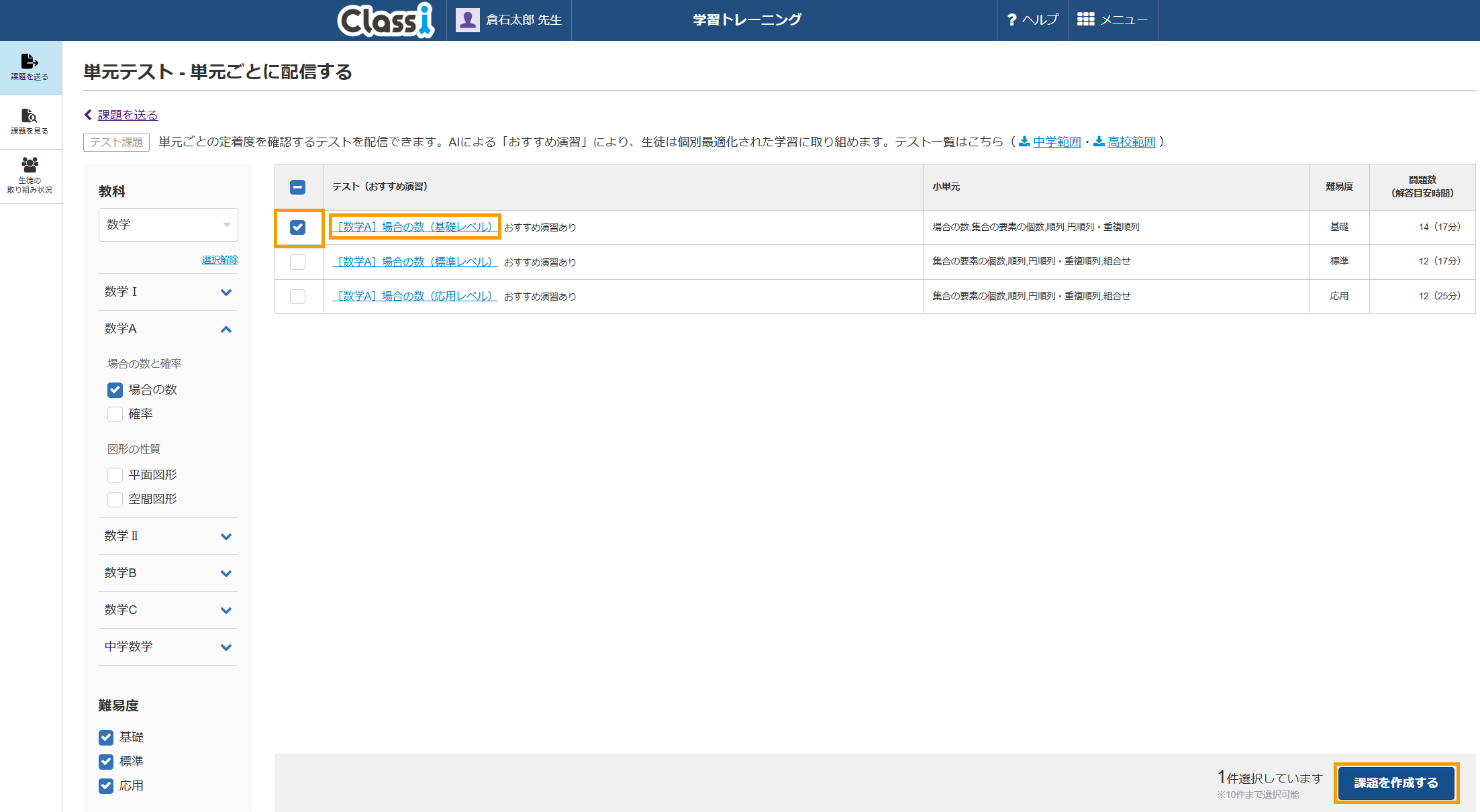
Task: Check the 平面図形 checkbox
Action: 115,475
